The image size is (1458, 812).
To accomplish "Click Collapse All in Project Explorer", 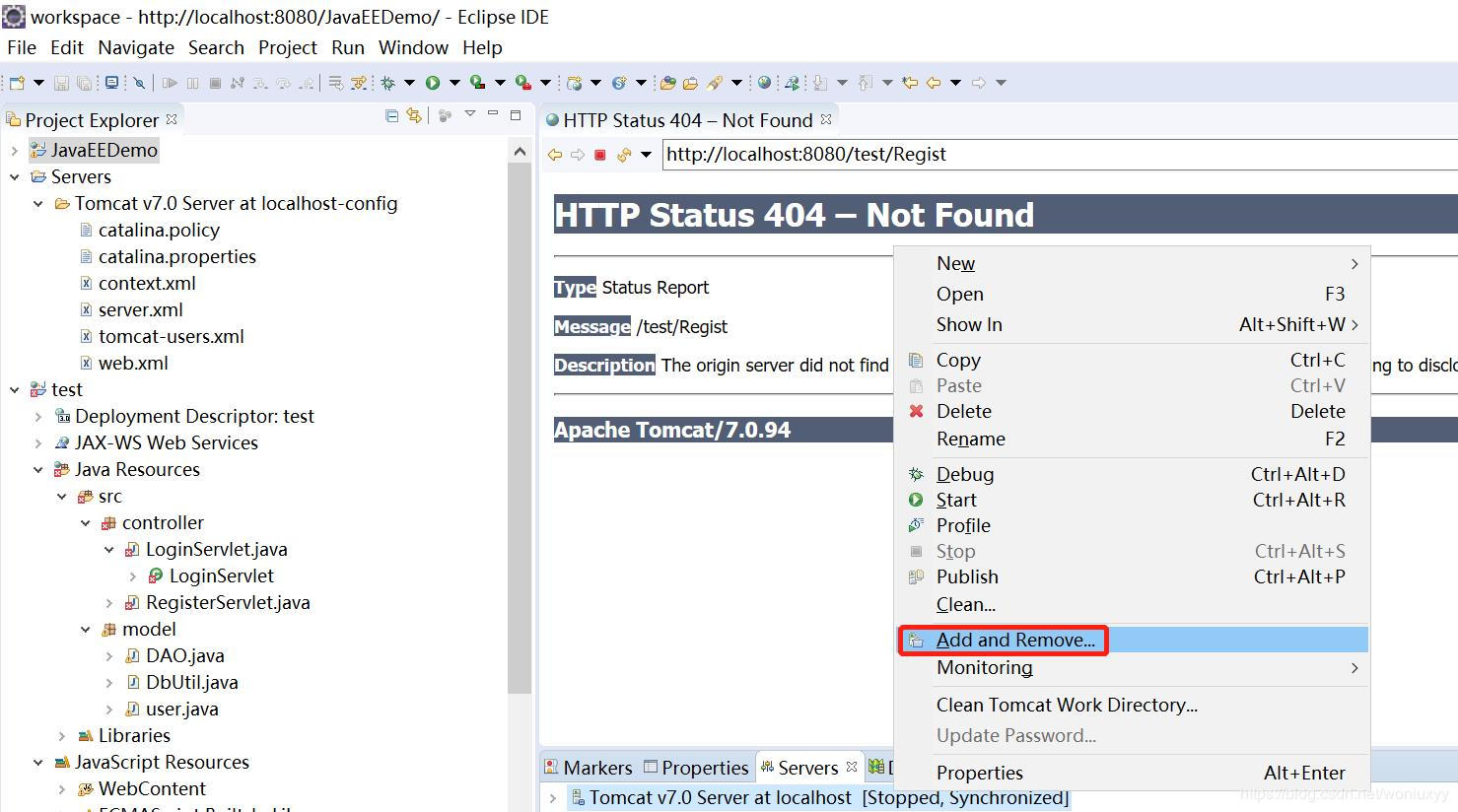I will coord(391,116).
